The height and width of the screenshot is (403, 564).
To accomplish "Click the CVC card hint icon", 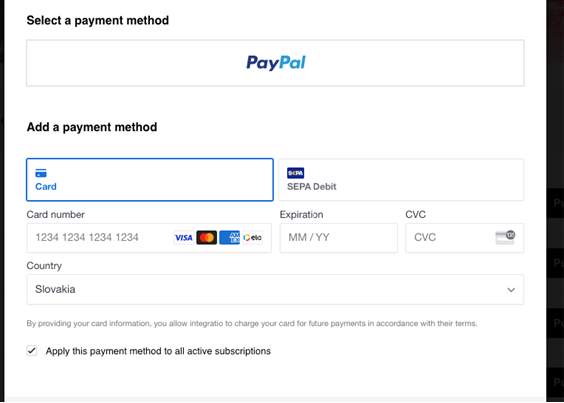I will coord(505,237).
